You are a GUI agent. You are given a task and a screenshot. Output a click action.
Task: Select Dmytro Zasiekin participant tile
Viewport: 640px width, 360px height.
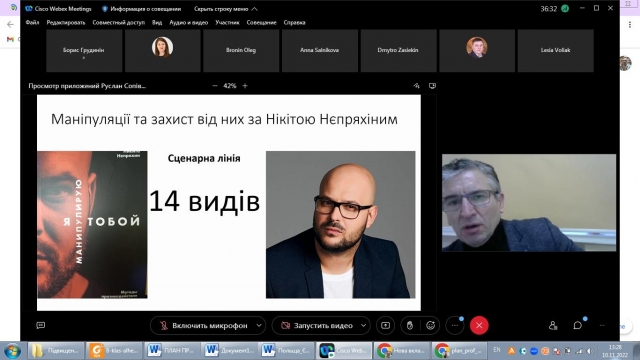(x=398, y=51)
